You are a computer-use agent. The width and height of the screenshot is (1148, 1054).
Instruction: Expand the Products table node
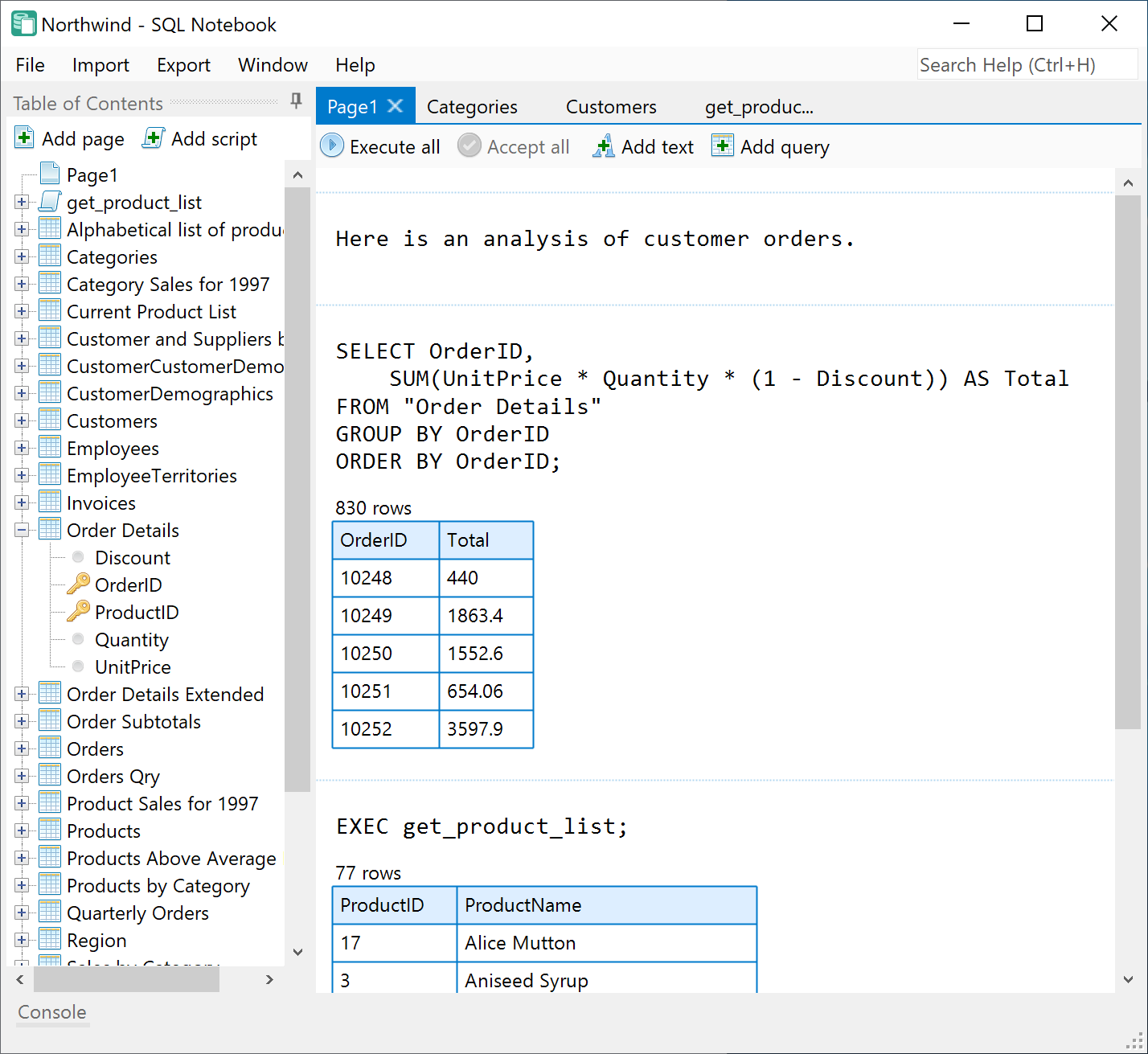[x=22, y=830]
